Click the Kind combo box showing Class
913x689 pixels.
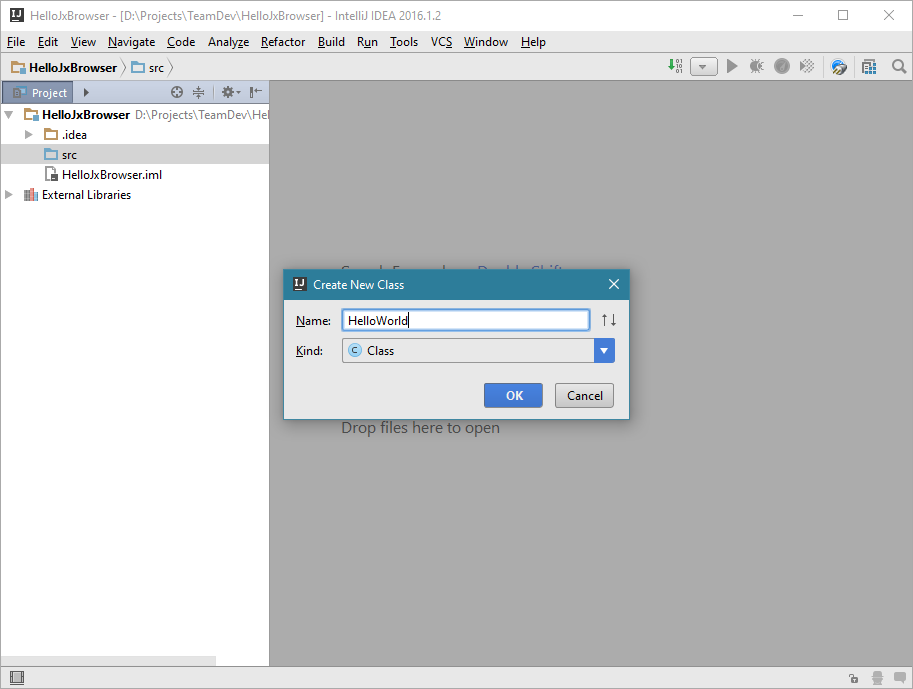pos(478,351)
